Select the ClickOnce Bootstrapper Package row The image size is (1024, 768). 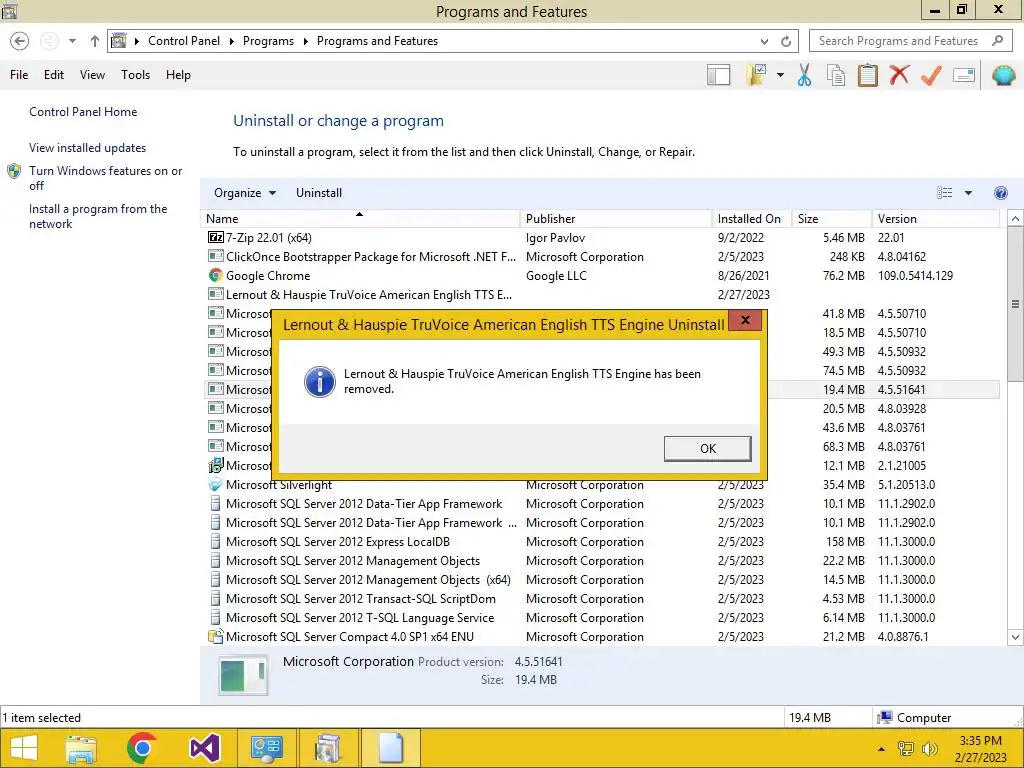coord(601,257)
